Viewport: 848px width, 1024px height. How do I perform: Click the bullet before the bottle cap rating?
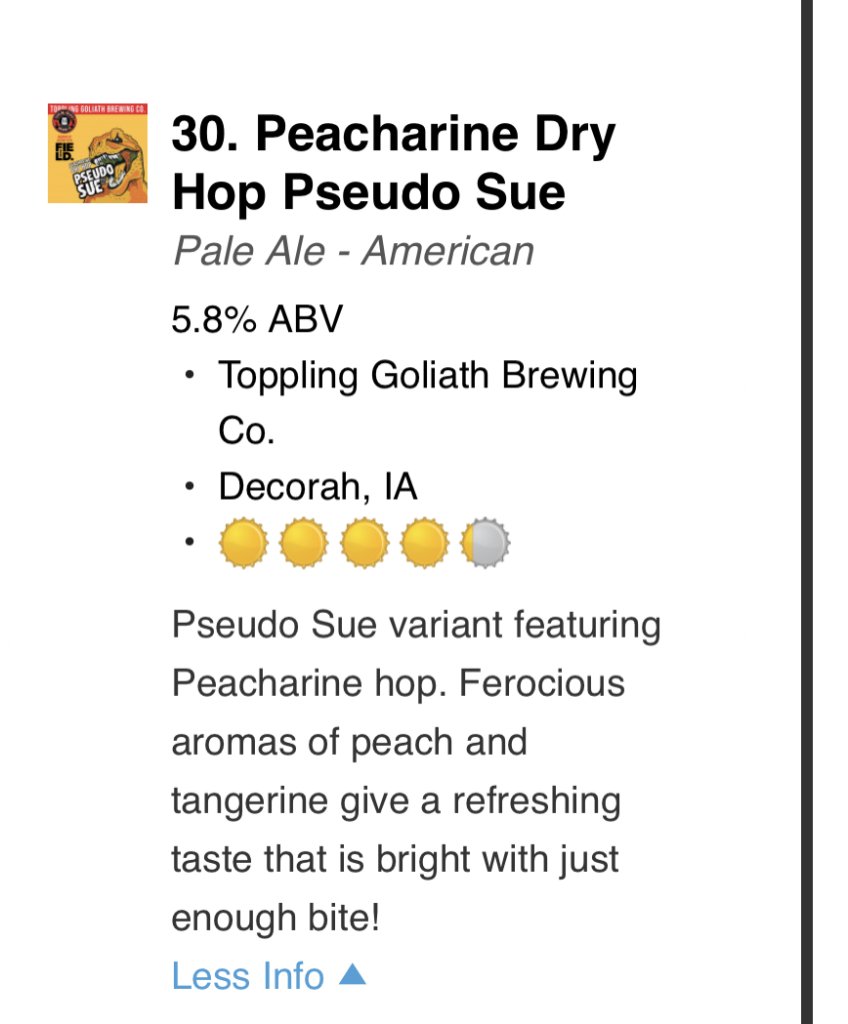pos(187,544)
